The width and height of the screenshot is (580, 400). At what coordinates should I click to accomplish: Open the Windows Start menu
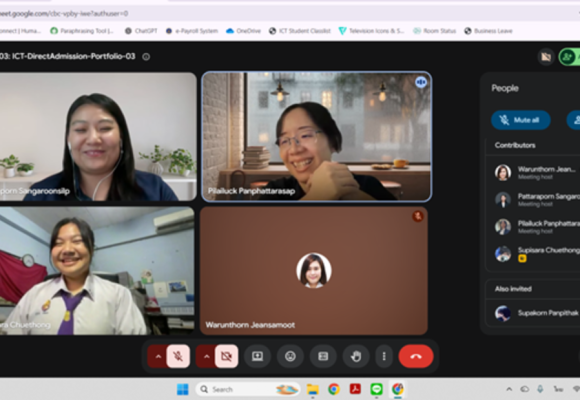(183, 389)
